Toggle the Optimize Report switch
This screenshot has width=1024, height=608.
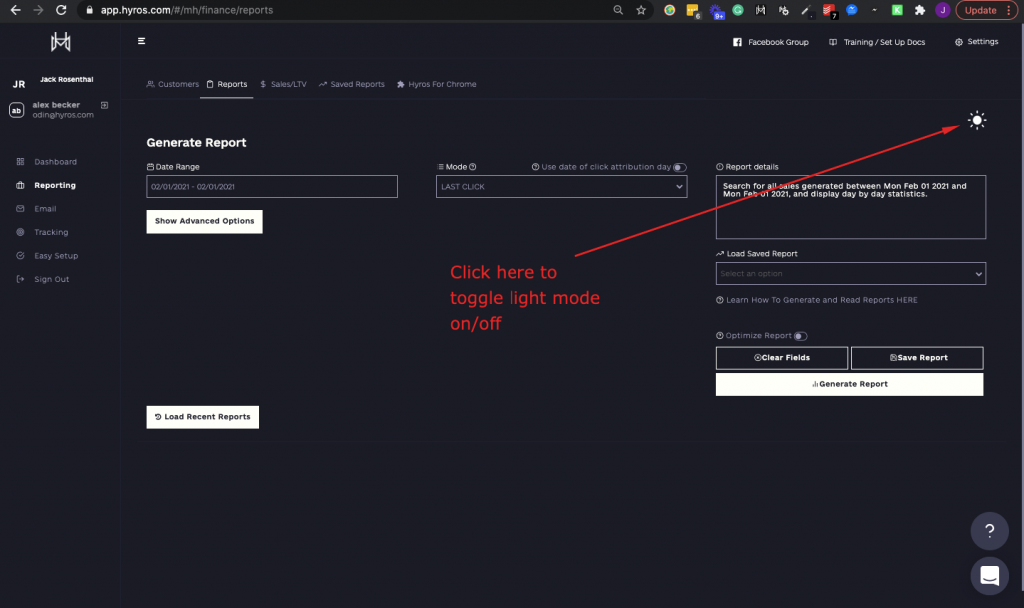801,336
